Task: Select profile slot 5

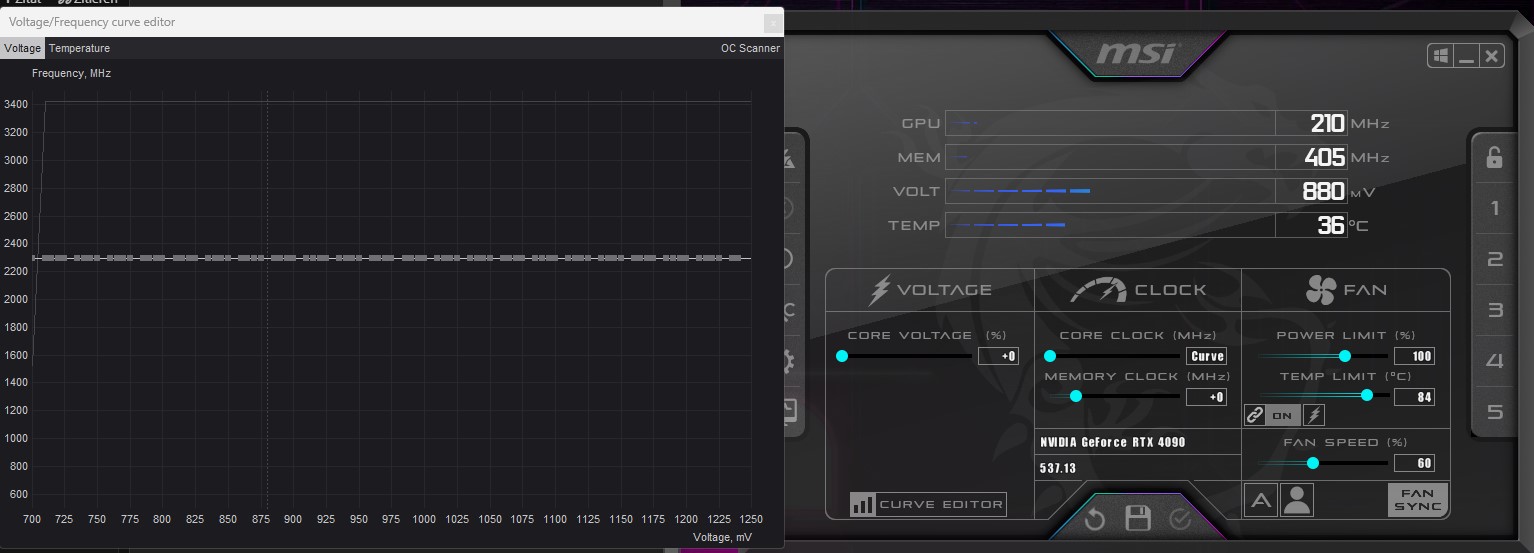Action: click(1494, 412)
